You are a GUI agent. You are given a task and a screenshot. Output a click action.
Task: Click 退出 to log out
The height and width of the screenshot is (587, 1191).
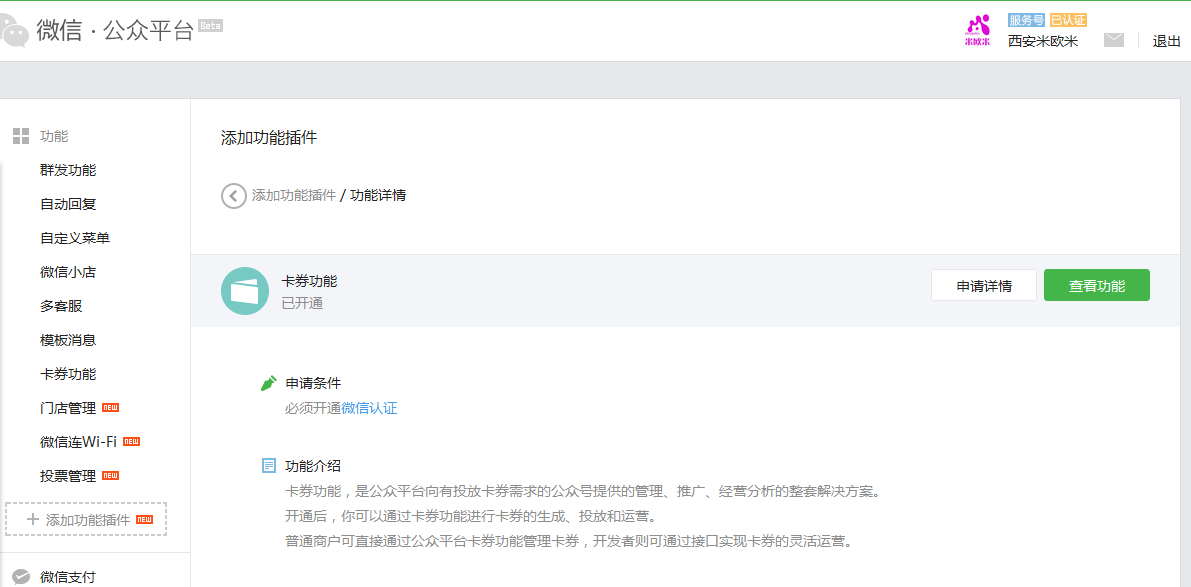(x=1167, y=41)
